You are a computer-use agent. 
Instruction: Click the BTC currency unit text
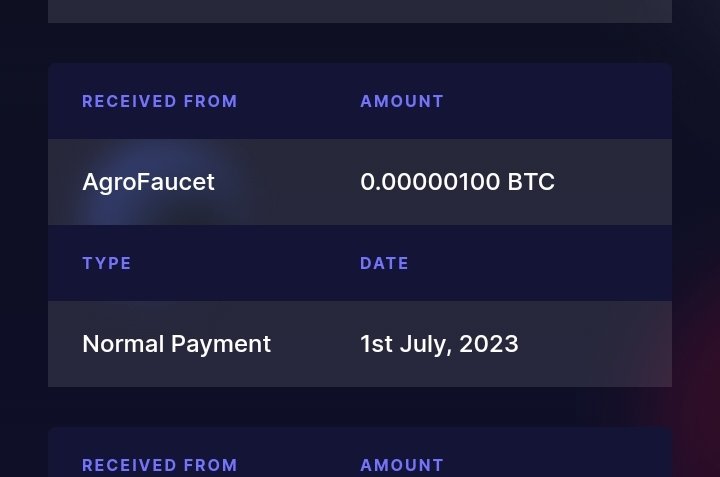click(531, 182)
